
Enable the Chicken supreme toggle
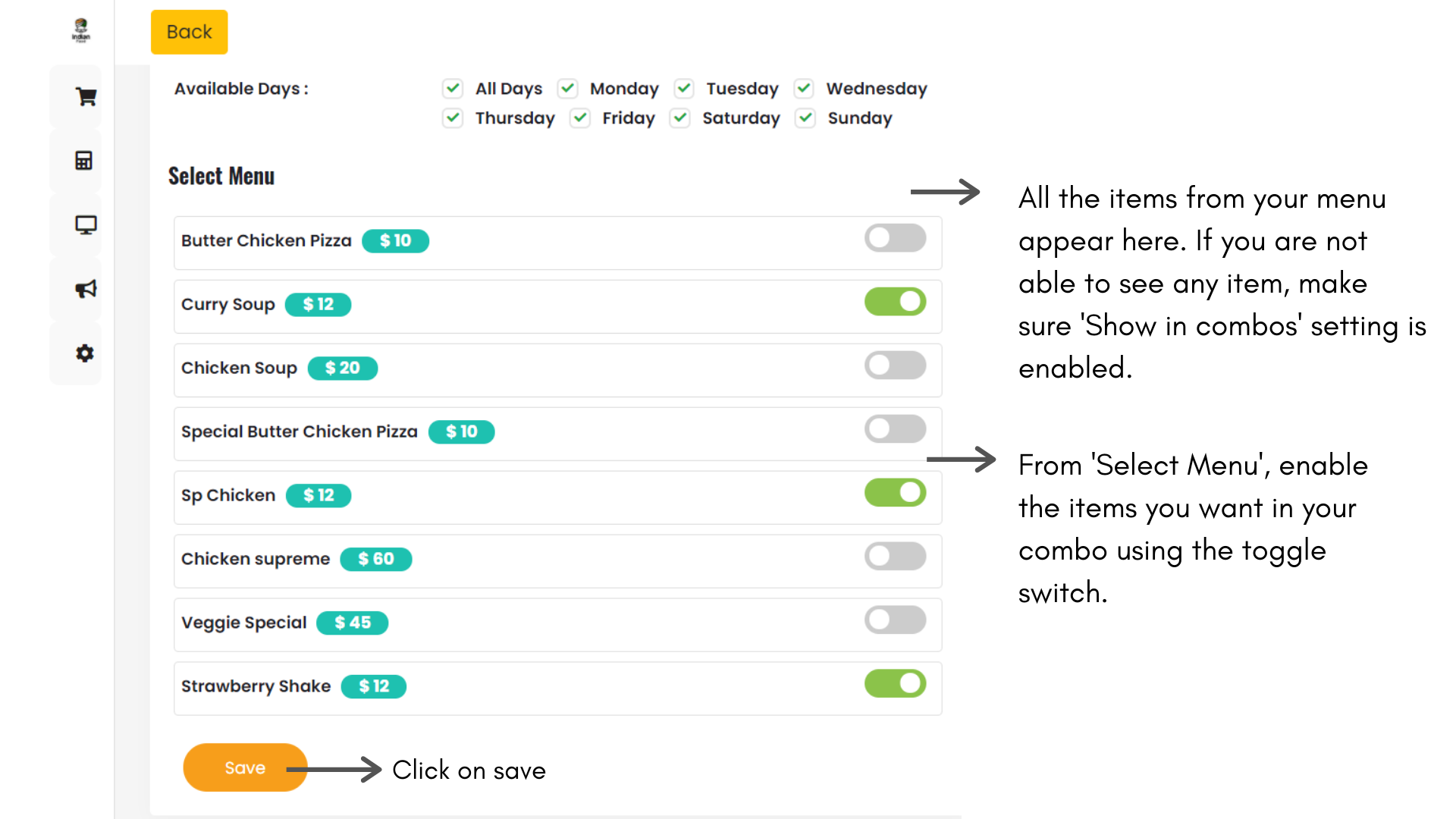tap(895, 557)
